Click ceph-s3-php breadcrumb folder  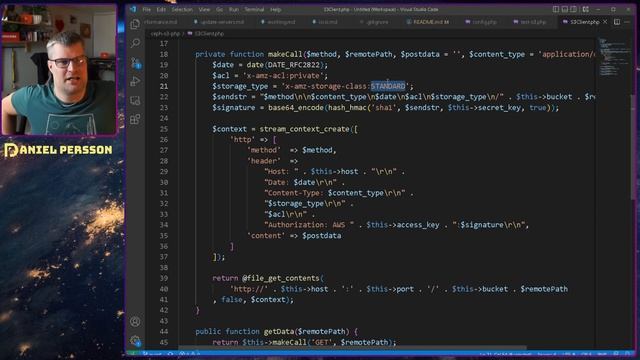pyautogui.click(x=165, y=34)
